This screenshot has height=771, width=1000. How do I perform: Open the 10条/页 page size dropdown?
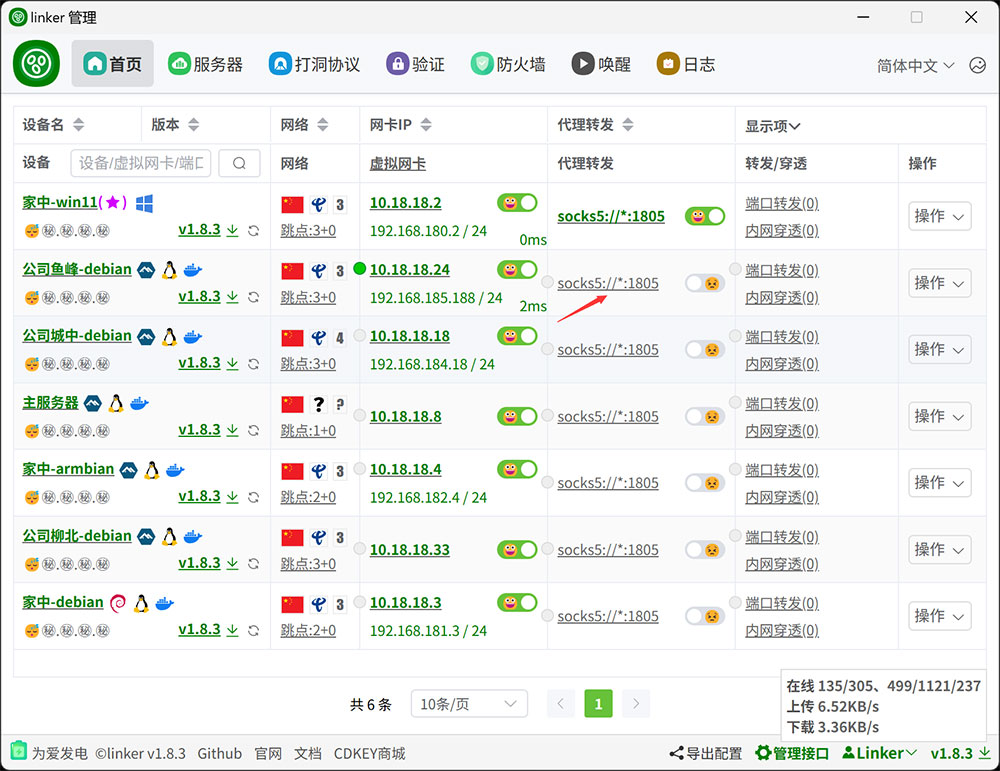pyautogui.click(x=469, y=704)
